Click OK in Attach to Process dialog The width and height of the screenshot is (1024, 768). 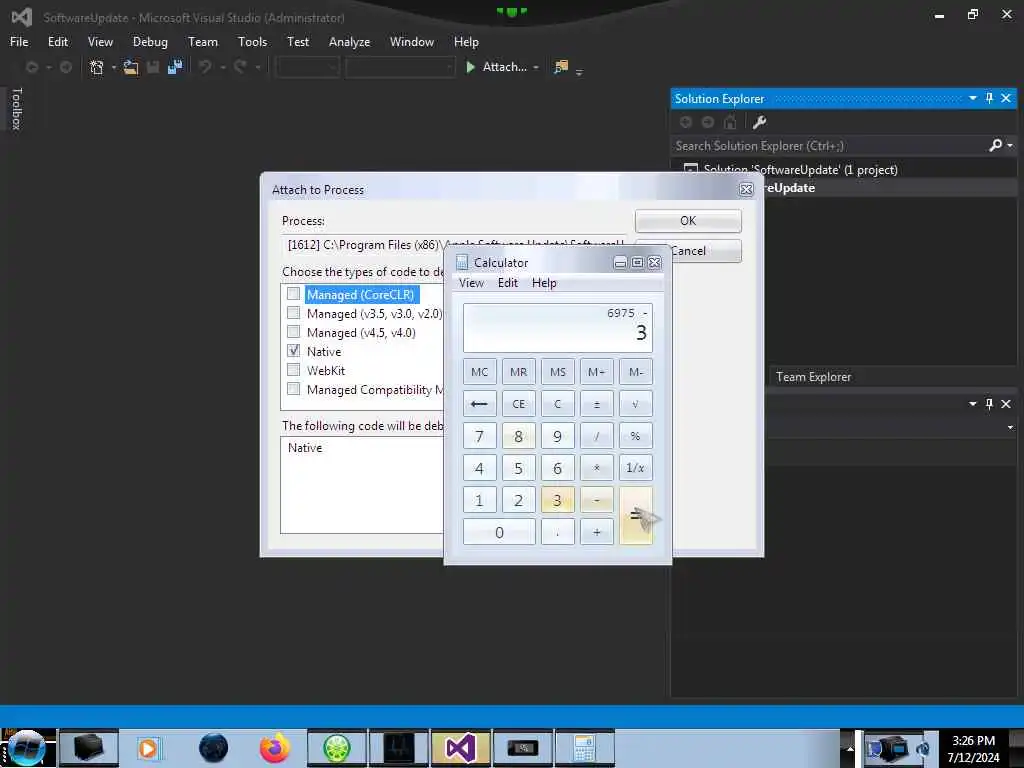(x=688, y=221)
